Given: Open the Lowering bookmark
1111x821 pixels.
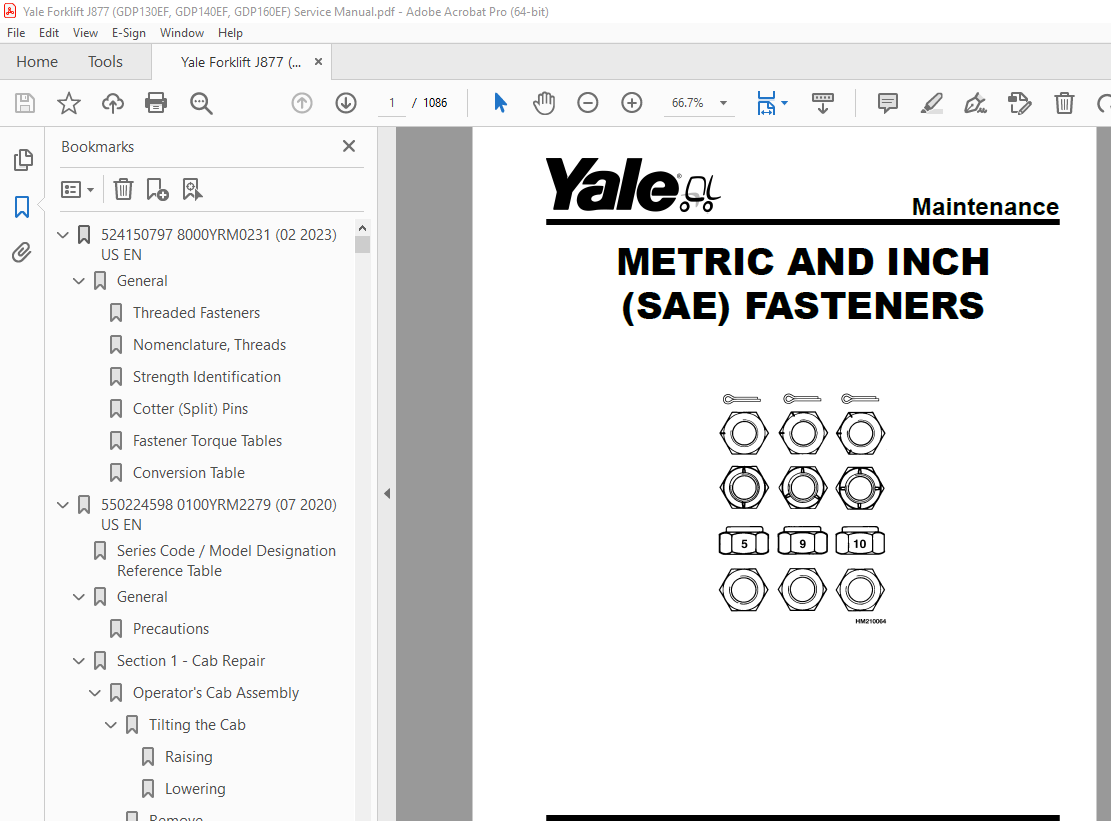Looking at the screenshot, I should (195, 788).
